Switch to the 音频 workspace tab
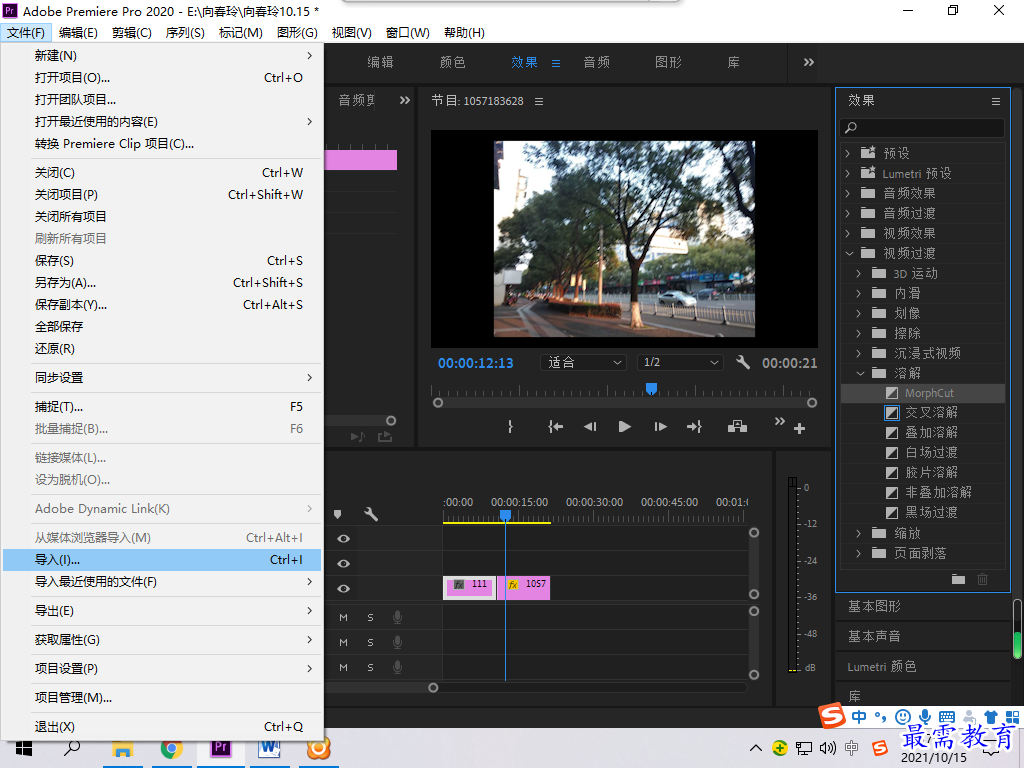The image size is (1024, 768). 596,62
